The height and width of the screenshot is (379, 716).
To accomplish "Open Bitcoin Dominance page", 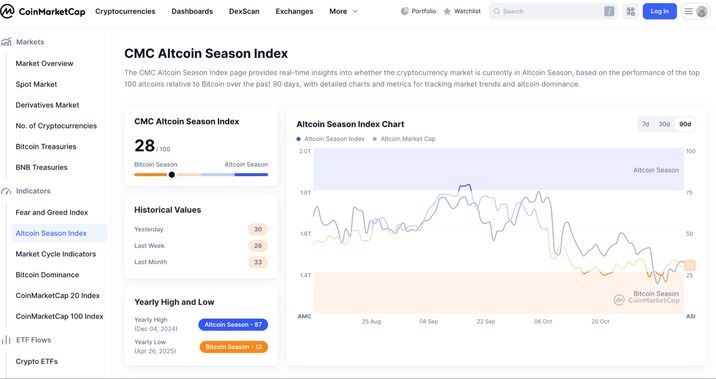I will click(47, 275).
